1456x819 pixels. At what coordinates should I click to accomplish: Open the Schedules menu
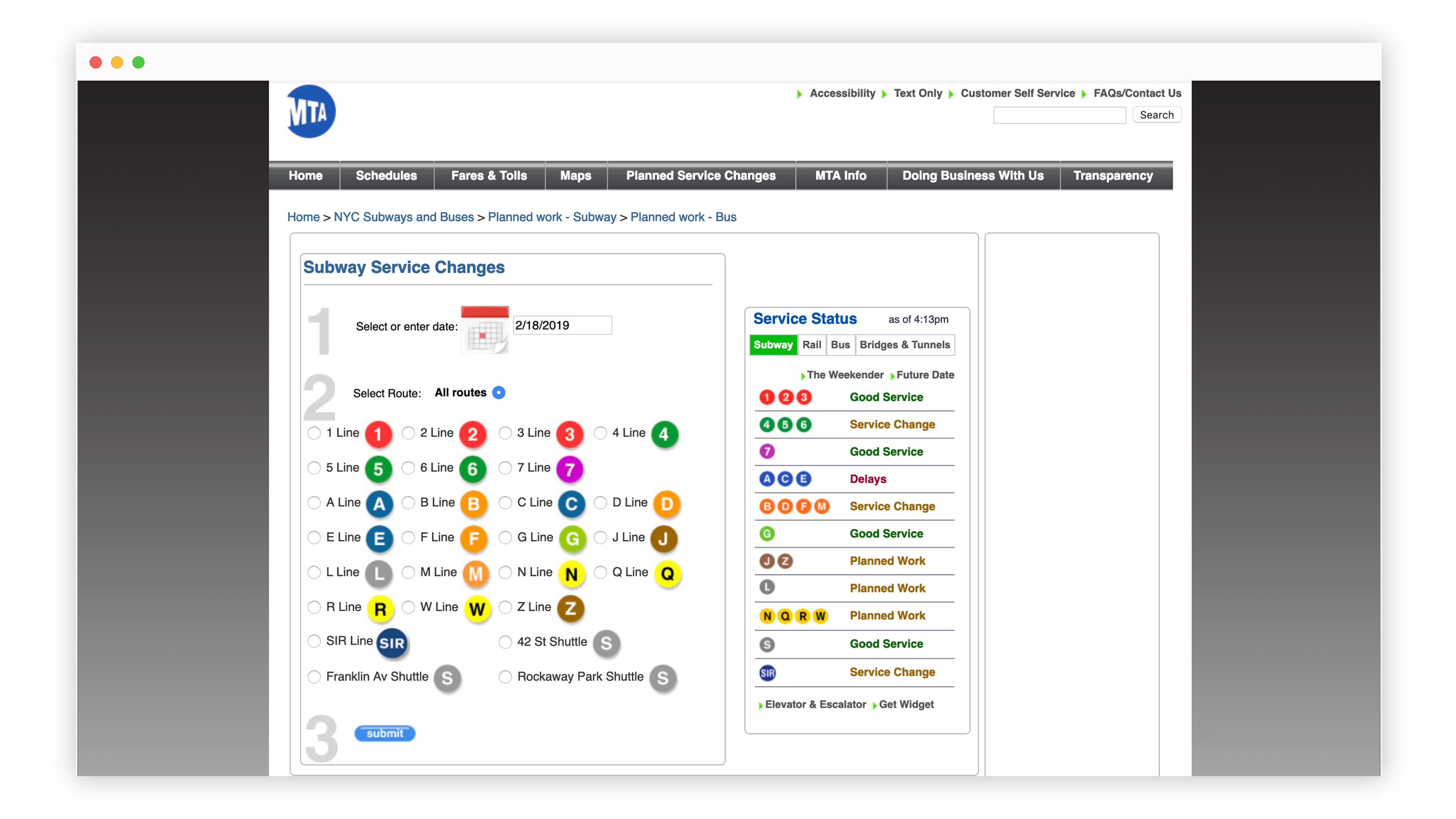387,176
